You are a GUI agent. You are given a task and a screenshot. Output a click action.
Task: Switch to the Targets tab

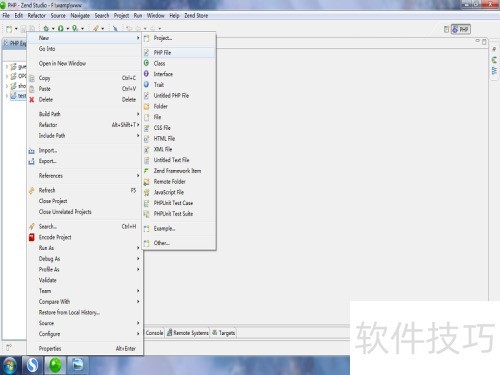(x=224, y=333)
